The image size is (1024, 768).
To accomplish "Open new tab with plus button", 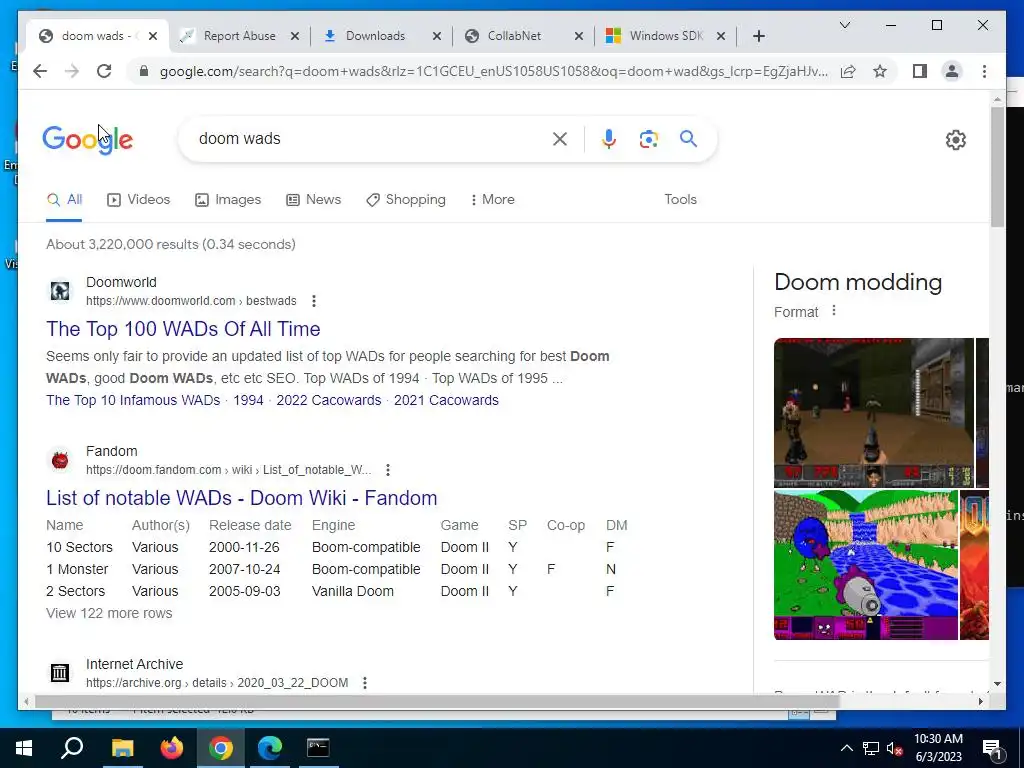I will click(x=758, y=36).
